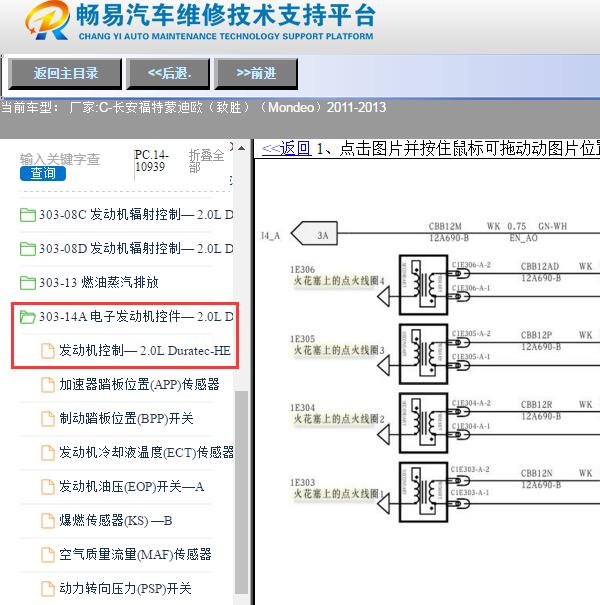Open 发动机控制— 2.0L Duratec-HE document
Viewport: 600px width, 605px height.
[x=145, y=351]
